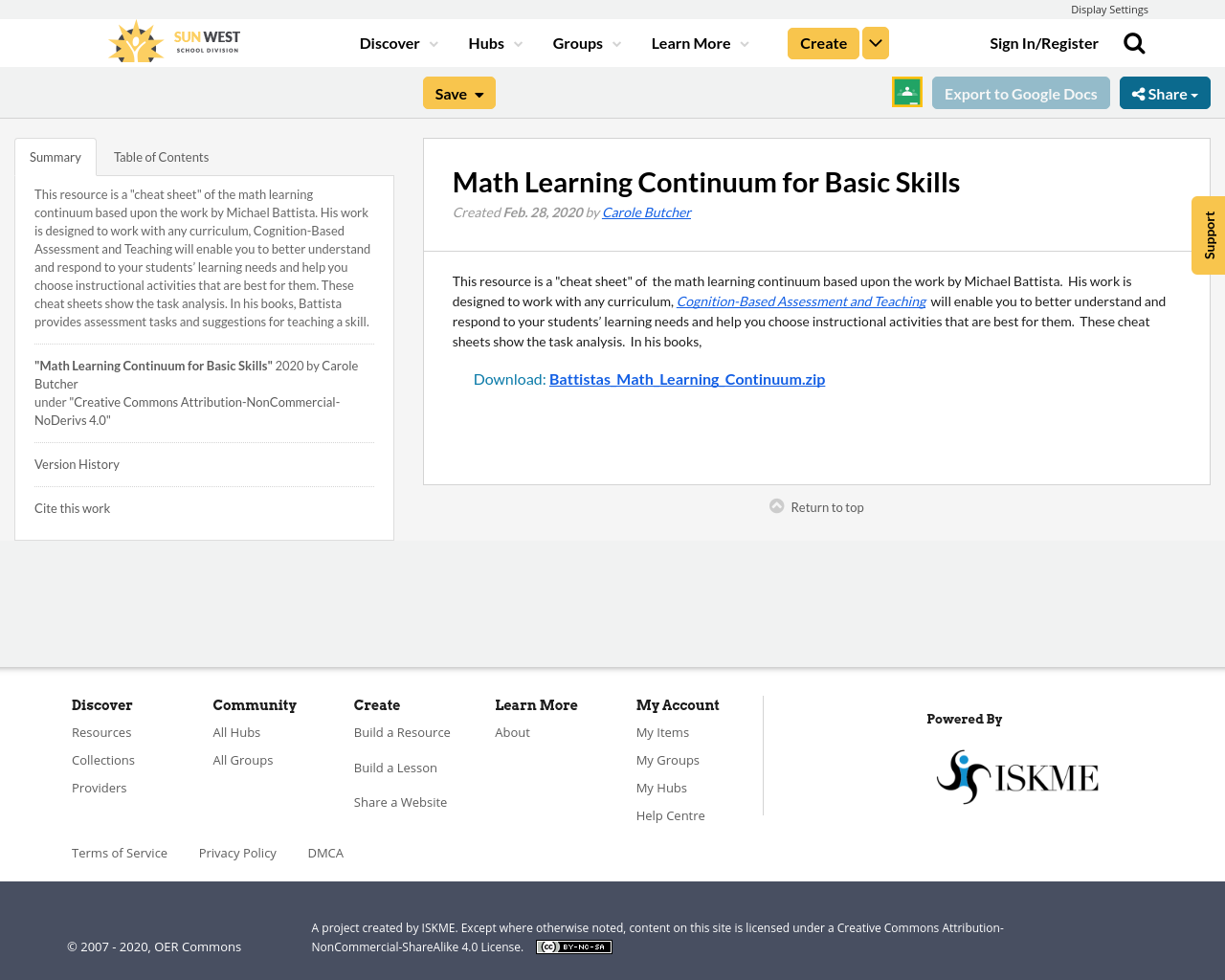1225x980 pixels.
Task: Open the Version History link
Action: click(x=77, y=463)
